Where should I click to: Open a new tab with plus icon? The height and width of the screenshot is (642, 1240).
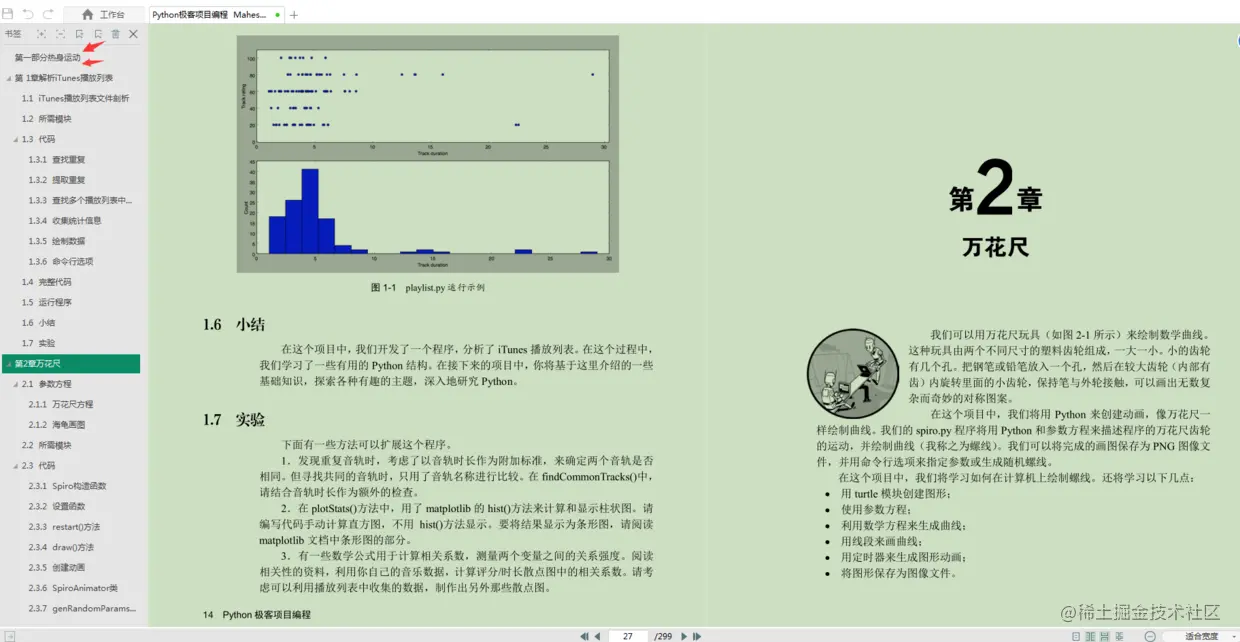293,15
